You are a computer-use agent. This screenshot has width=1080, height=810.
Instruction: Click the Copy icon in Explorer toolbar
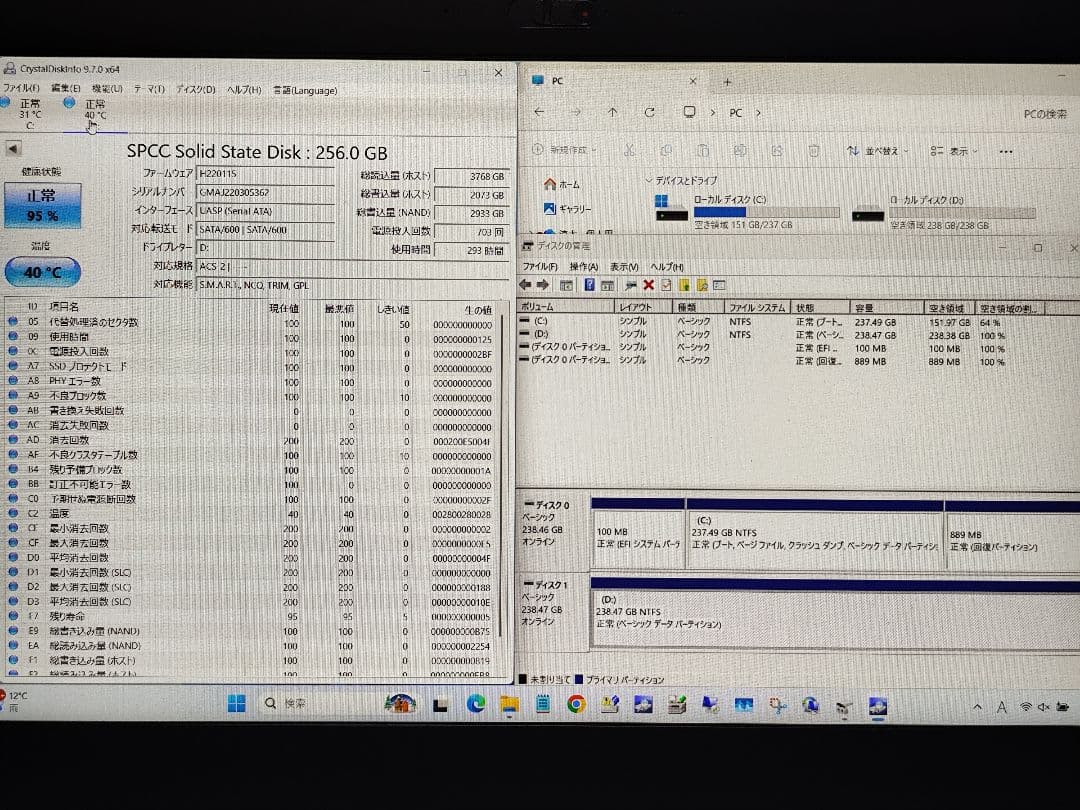(668, 149)
